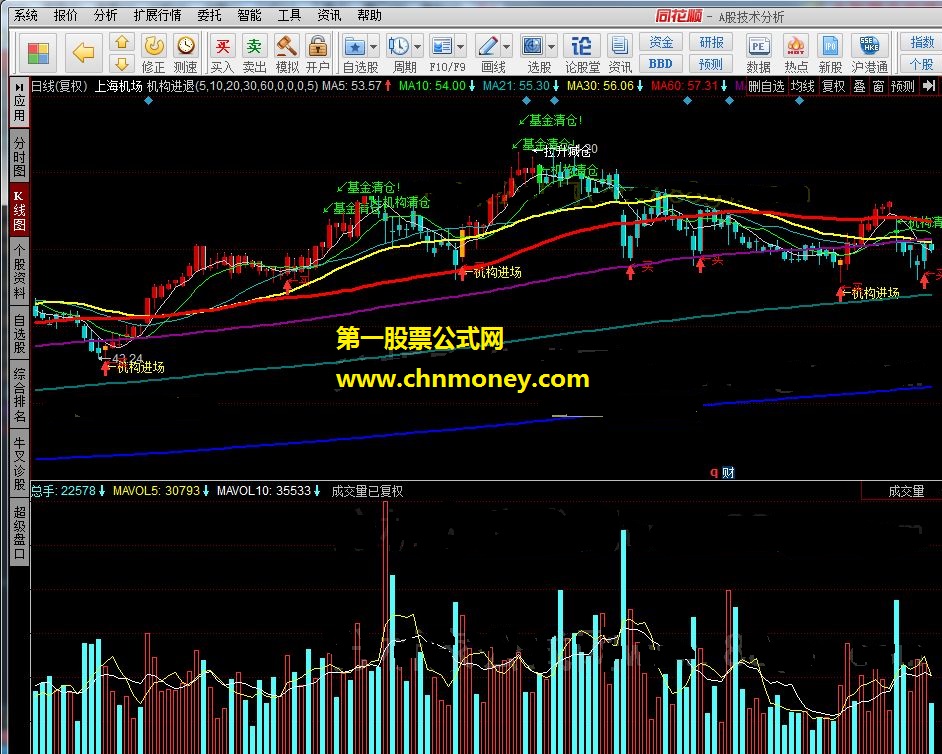The width and height of the screenshot is (942, 754).
Task: Click the 指数 index button
Action: [x=921, y=41]
